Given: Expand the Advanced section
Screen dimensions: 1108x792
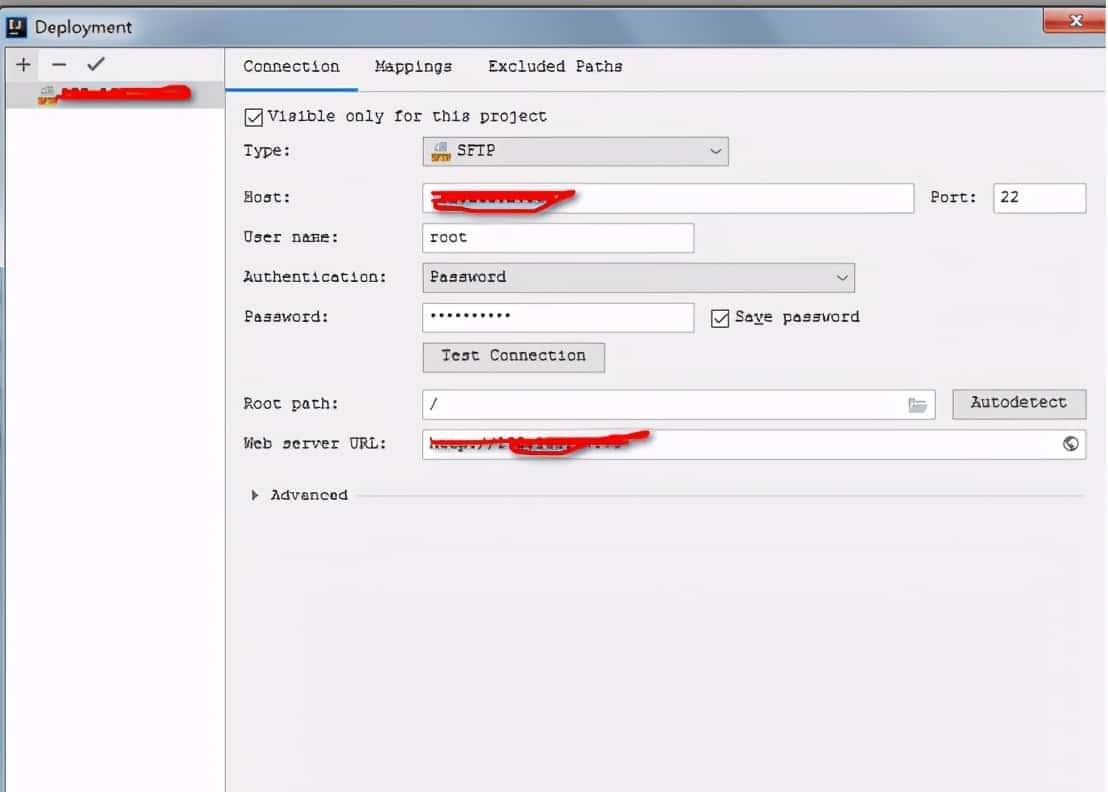Looking at the screenshot, I should click(255, 495).
